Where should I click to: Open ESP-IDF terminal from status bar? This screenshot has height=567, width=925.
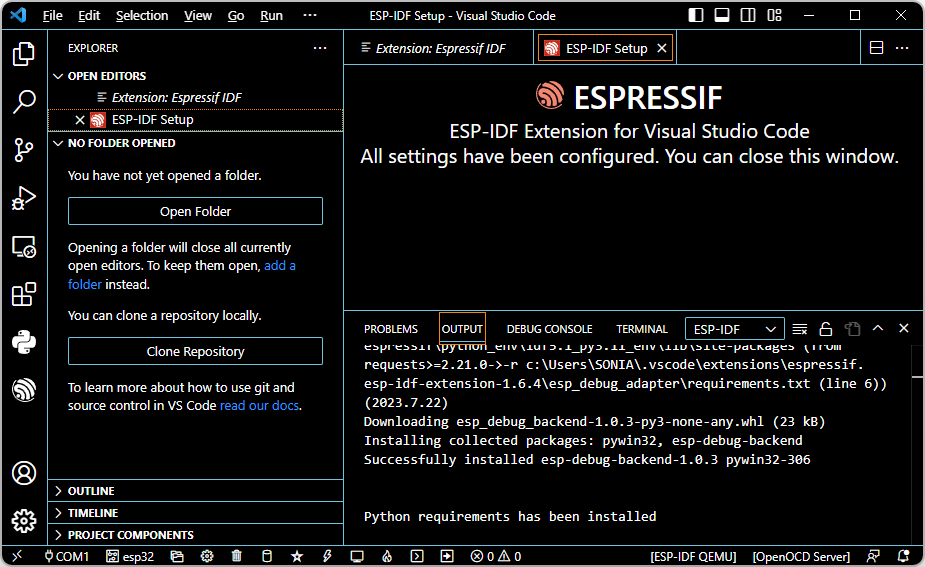(417, 556)
